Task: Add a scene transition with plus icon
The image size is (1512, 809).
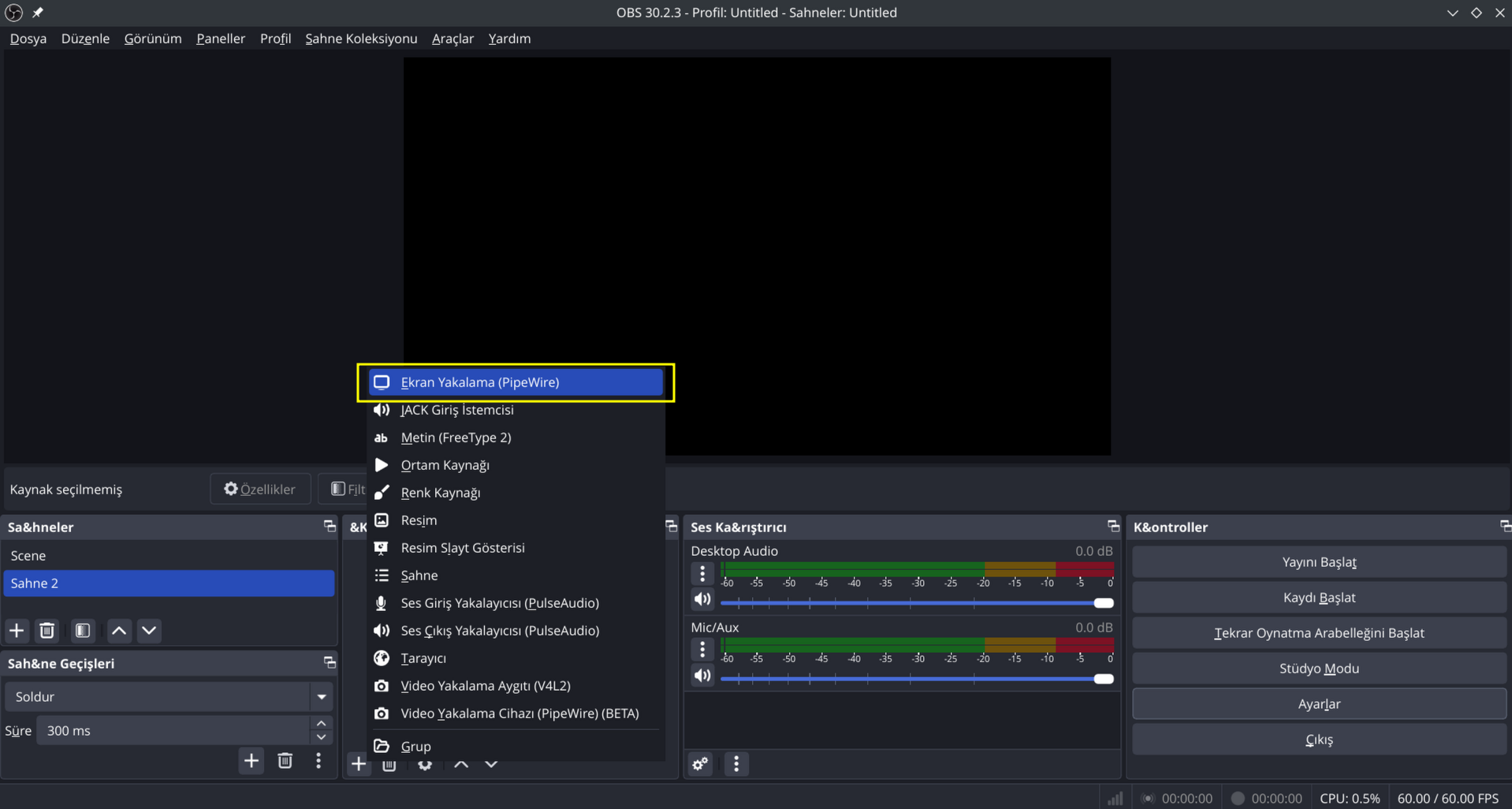Action: pyautogui.click(x=251, y=761)
